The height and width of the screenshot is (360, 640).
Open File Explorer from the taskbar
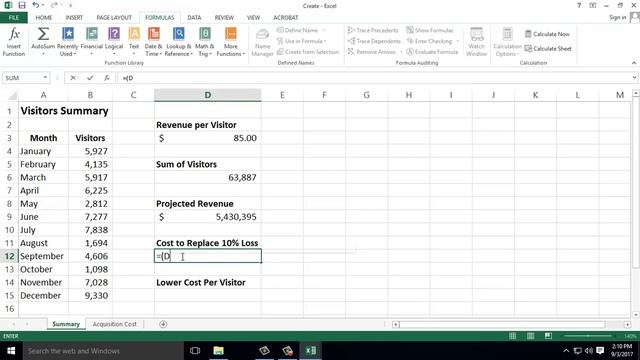point(218,351)
